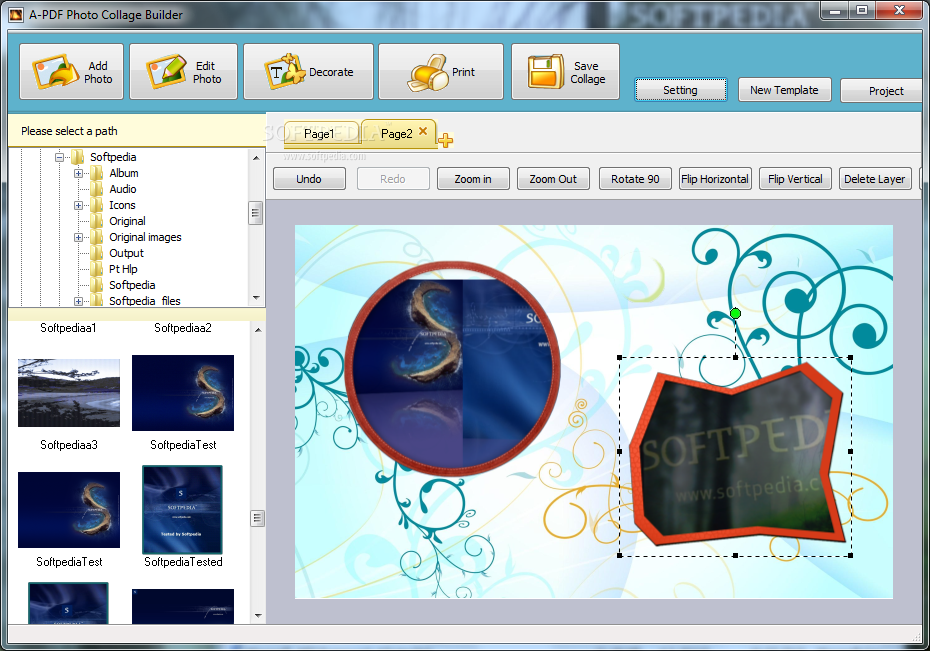This screenshot has height=651, width=930.
Task: Click New Template button
Action: pyautogui.click(x=784, y=90)
